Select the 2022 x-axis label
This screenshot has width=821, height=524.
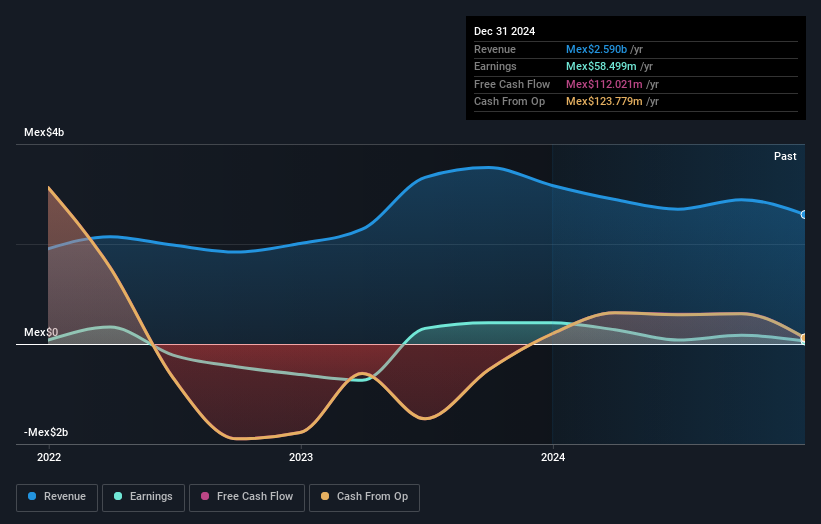coord(49,457)
